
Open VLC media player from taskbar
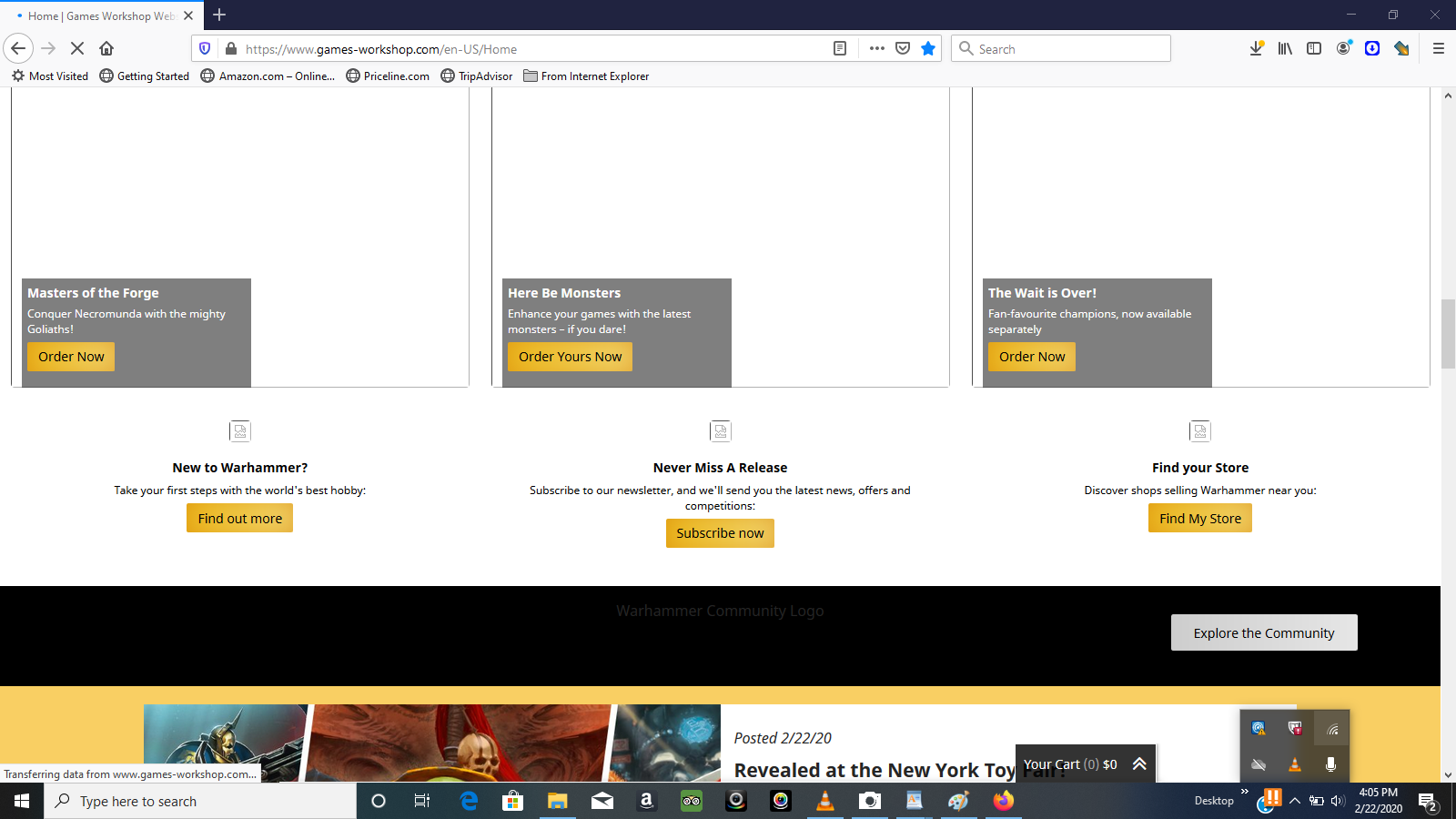(825, 801)
